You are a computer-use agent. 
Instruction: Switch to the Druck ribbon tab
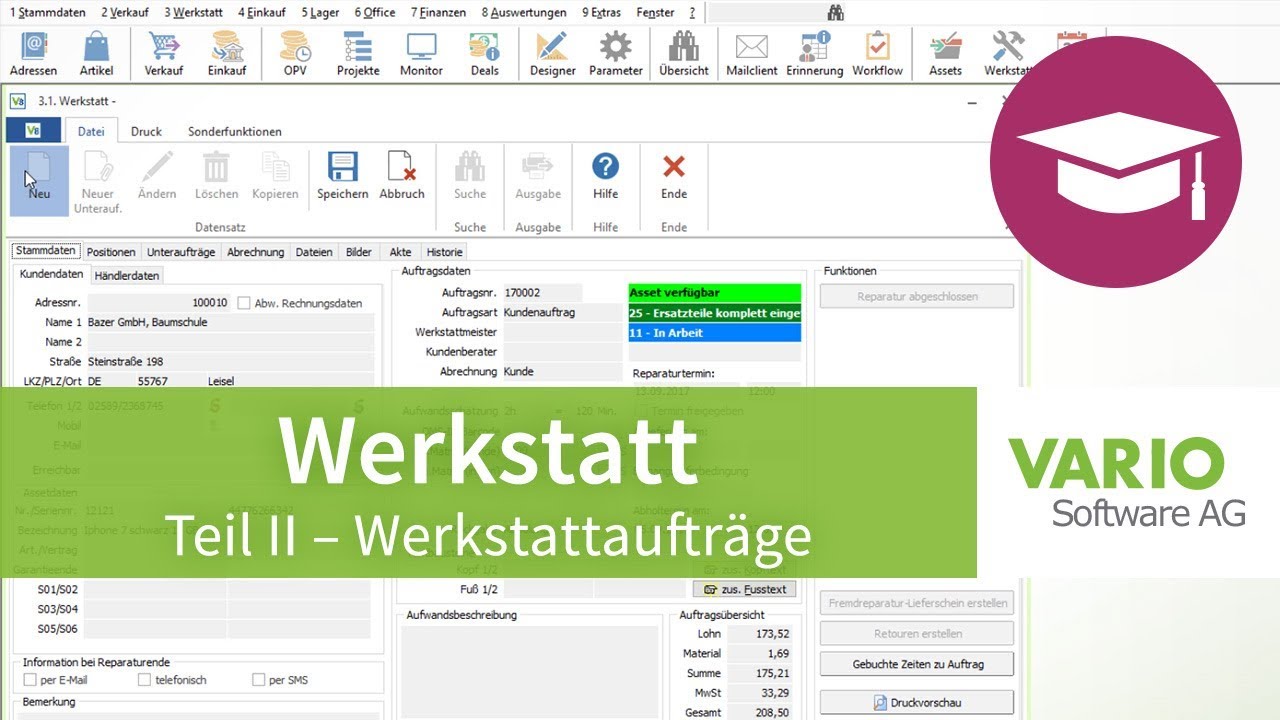coord(146,131)
